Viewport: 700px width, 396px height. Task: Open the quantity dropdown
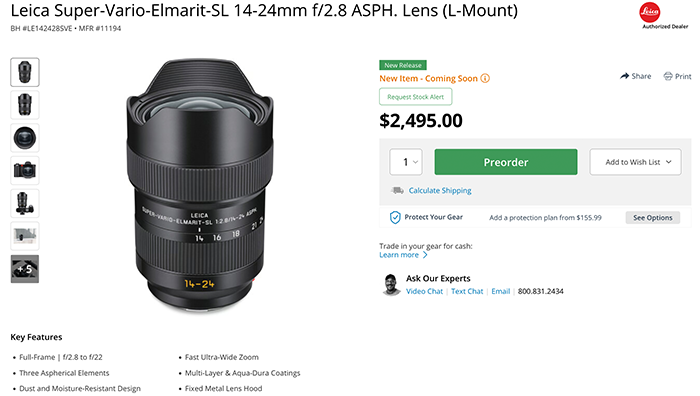406,162
